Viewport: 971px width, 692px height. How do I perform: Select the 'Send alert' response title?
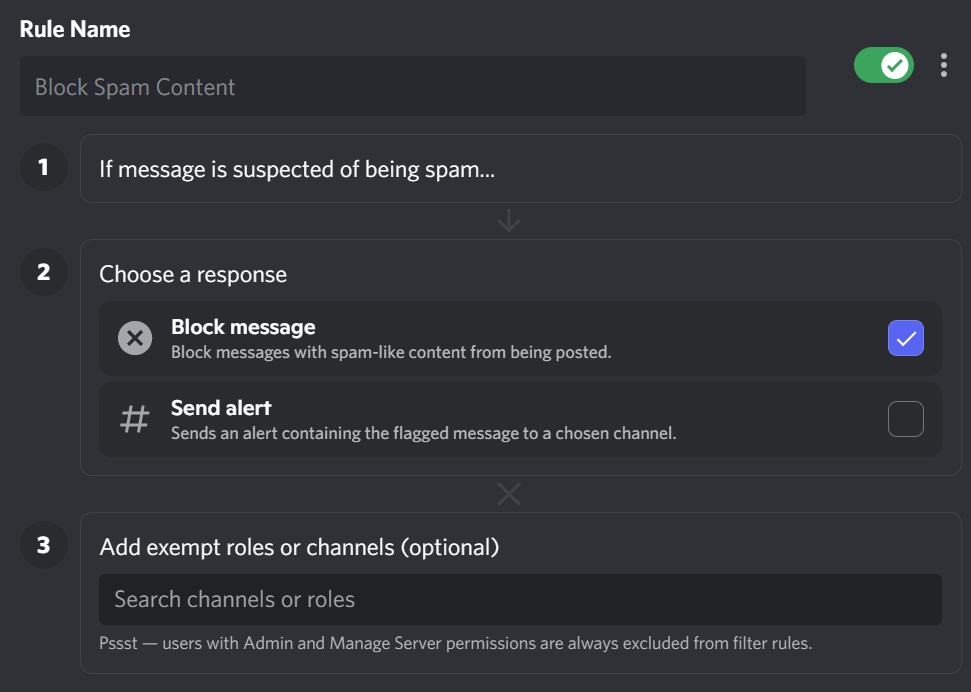click(221, 408)
